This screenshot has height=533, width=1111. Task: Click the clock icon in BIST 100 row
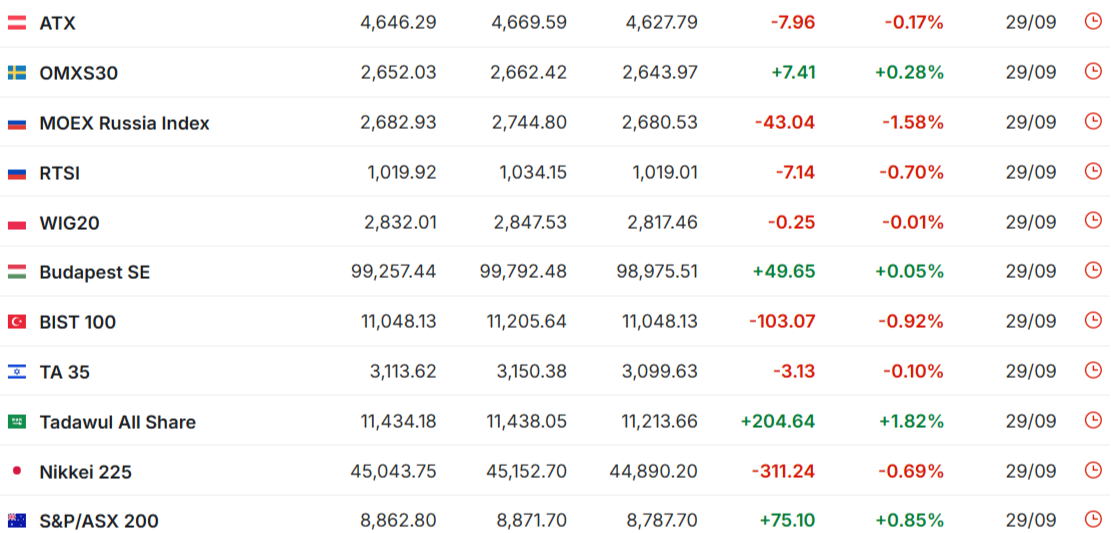tap(1093, 320)
